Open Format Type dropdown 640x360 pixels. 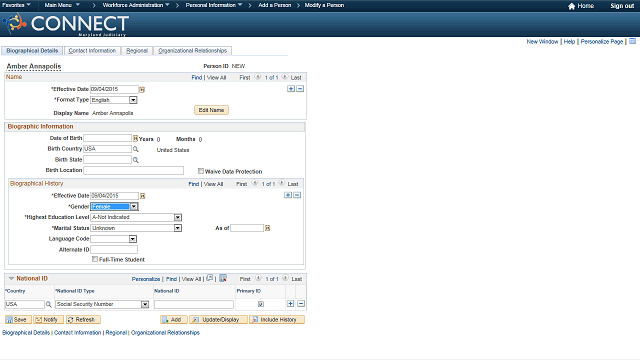coord(133,100)
